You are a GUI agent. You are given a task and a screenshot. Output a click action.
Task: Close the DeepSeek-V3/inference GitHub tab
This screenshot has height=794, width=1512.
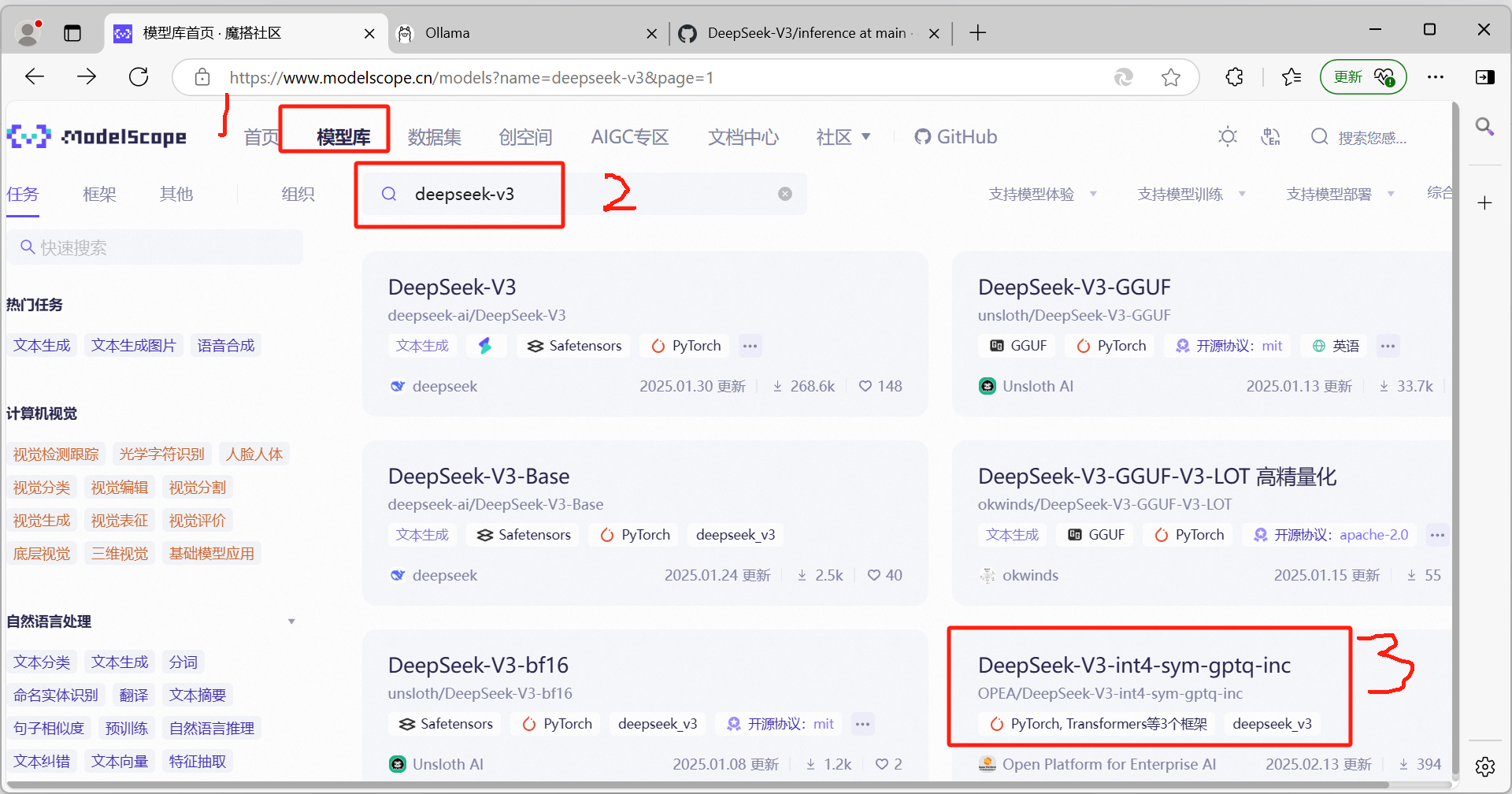pos(934,33)
